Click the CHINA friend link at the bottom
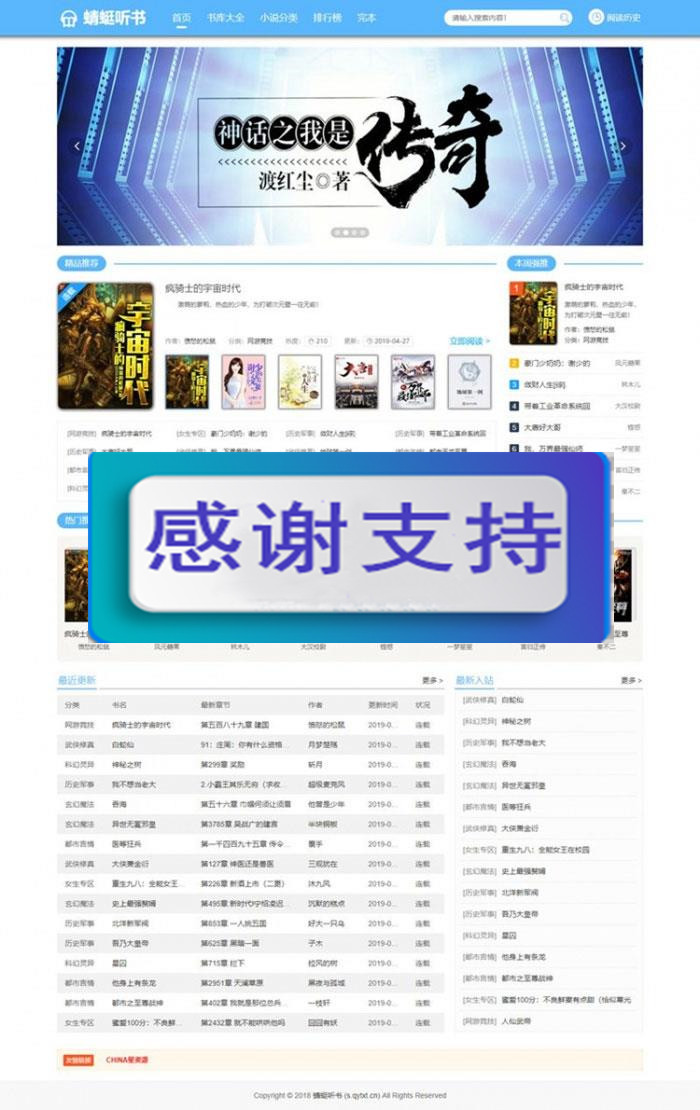Screen dimensions: 700x1110 [x=127, y=1060]
